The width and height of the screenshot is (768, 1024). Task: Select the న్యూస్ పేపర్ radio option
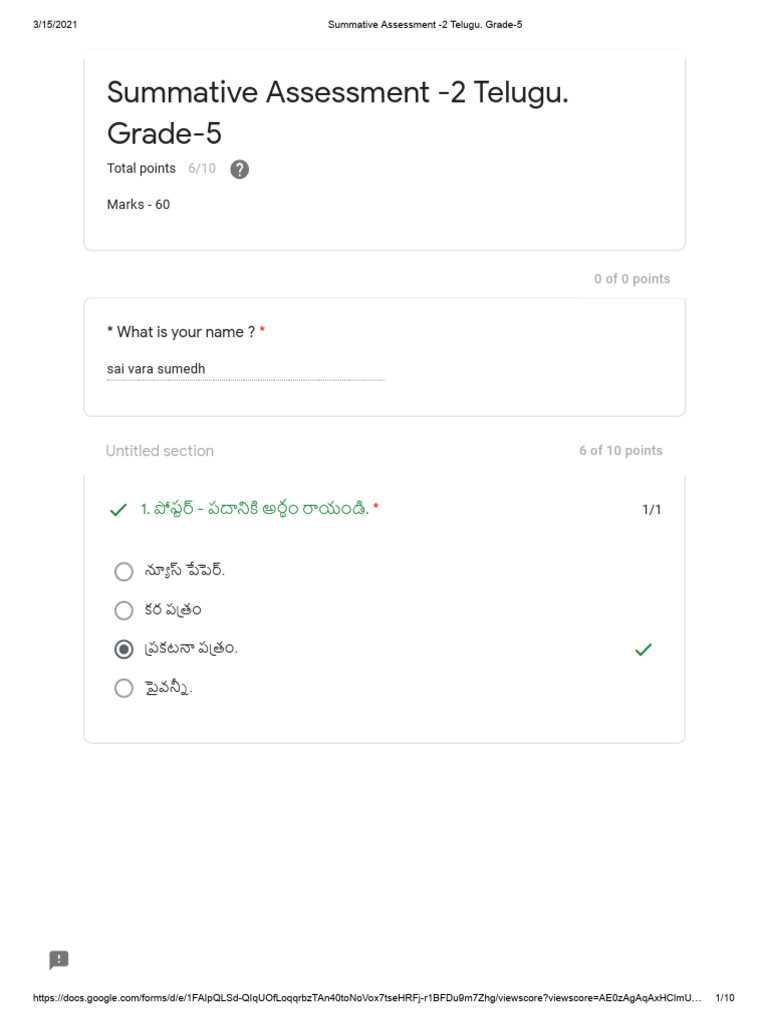(x=124, y=571)
